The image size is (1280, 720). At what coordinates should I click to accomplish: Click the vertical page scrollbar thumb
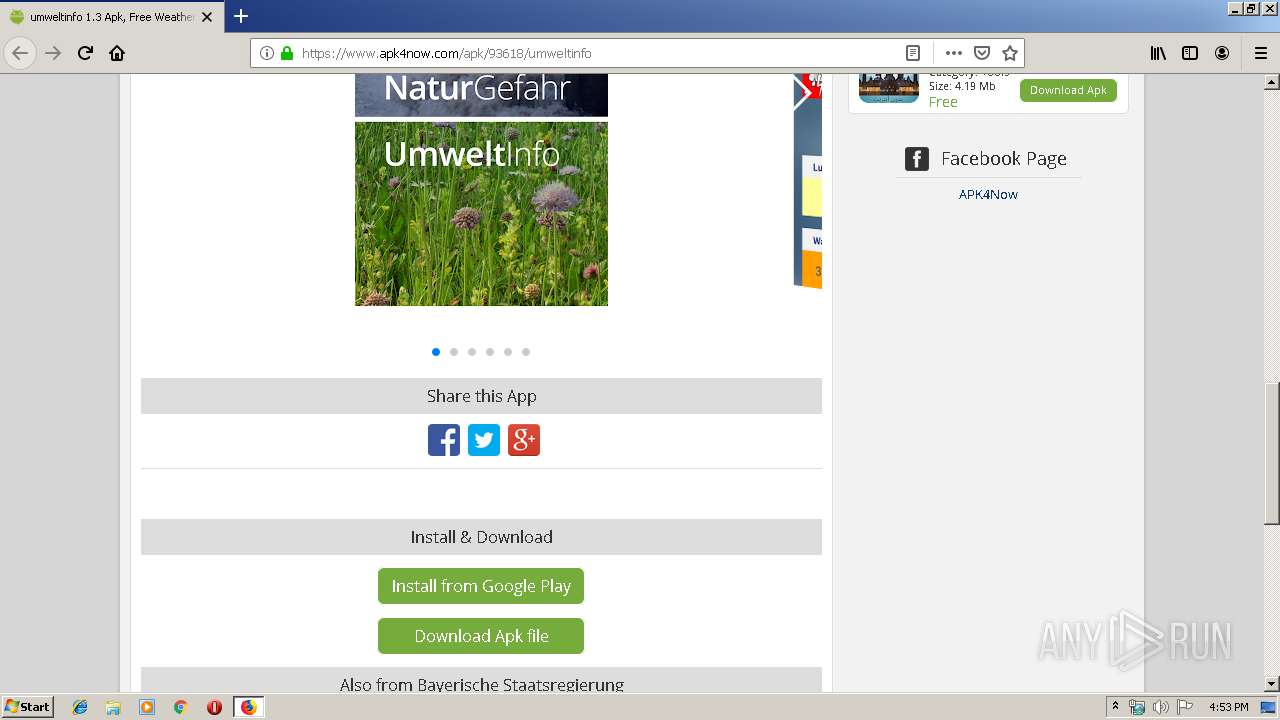click(x=1272, y=454)
